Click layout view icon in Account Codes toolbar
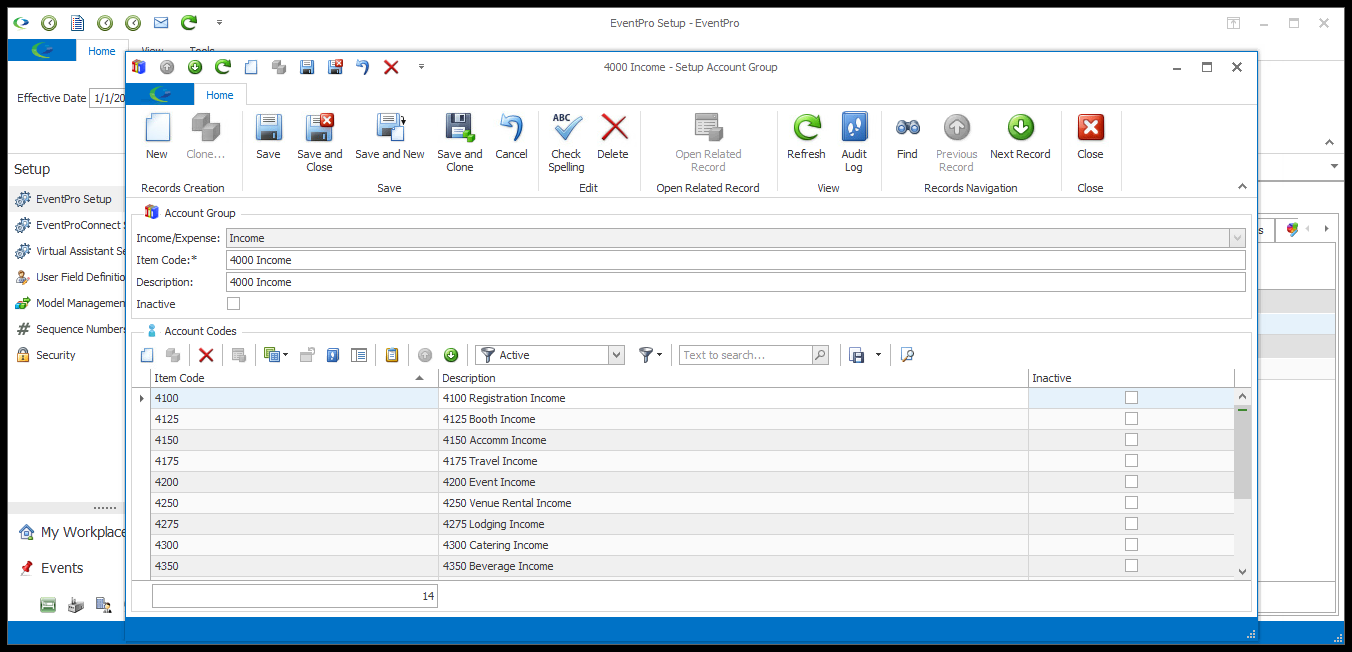 (359, 355)
